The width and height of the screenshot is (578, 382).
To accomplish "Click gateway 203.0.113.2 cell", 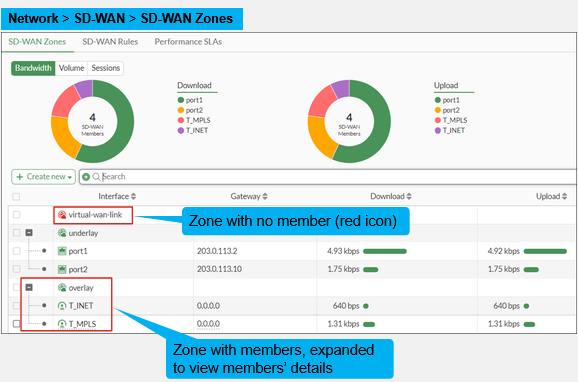I will (x=217, y=251).
